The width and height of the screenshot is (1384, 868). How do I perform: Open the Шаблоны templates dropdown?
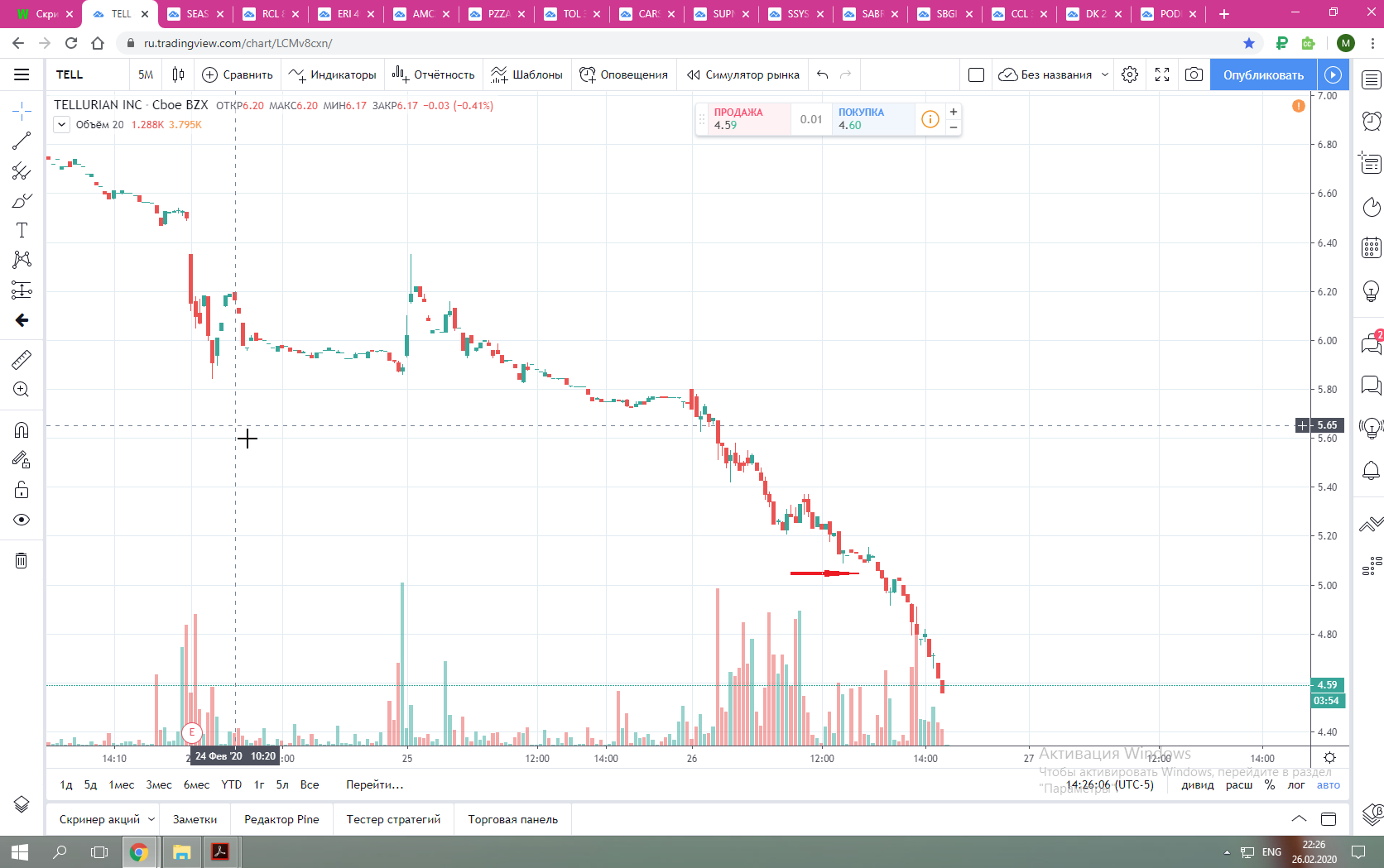coord(526,74)
